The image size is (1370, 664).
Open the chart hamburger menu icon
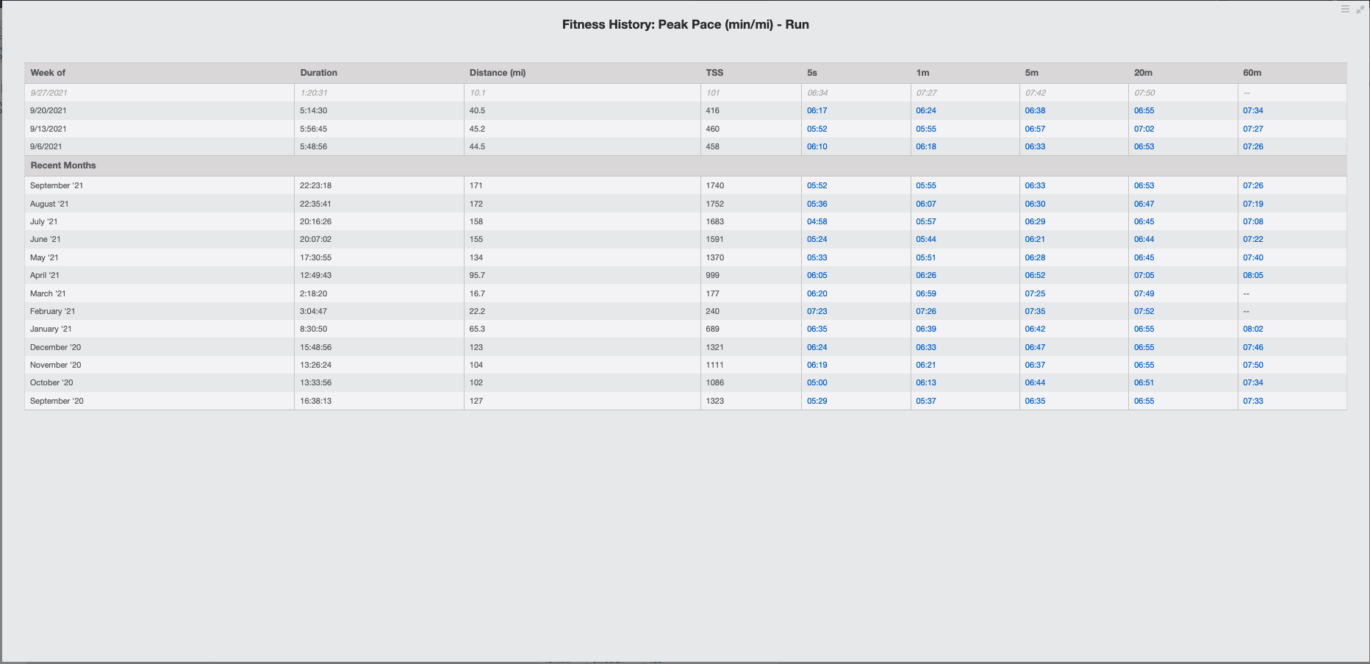click(1345, 9)
